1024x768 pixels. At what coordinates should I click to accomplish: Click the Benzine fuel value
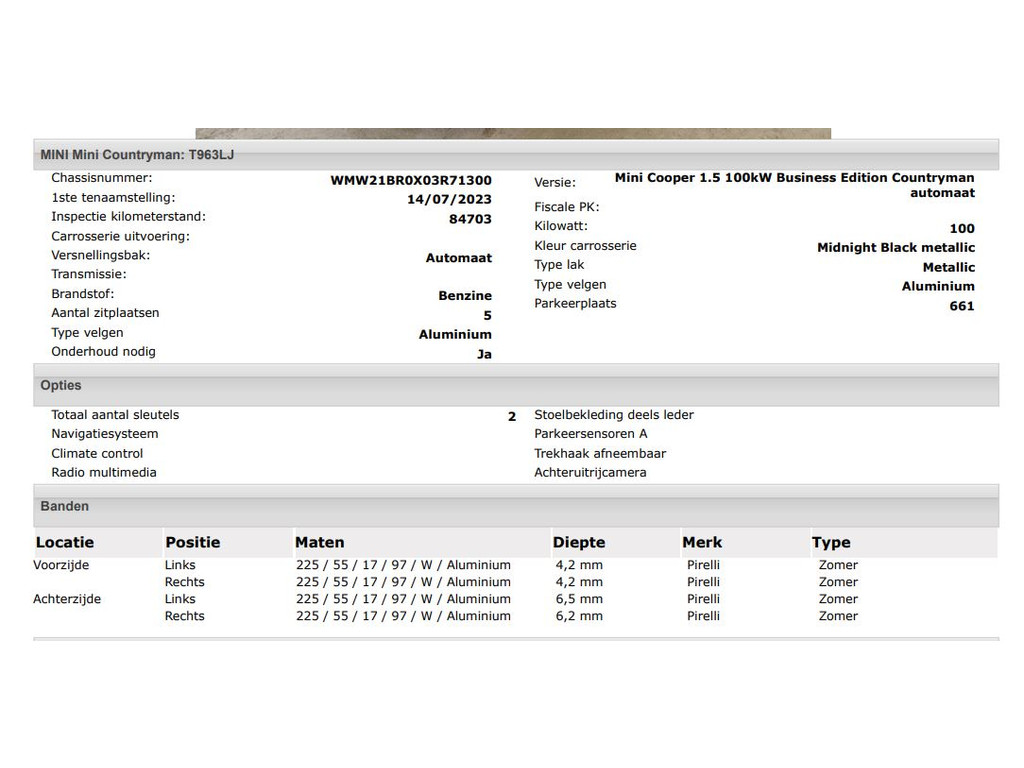click(x=465, y=296)
